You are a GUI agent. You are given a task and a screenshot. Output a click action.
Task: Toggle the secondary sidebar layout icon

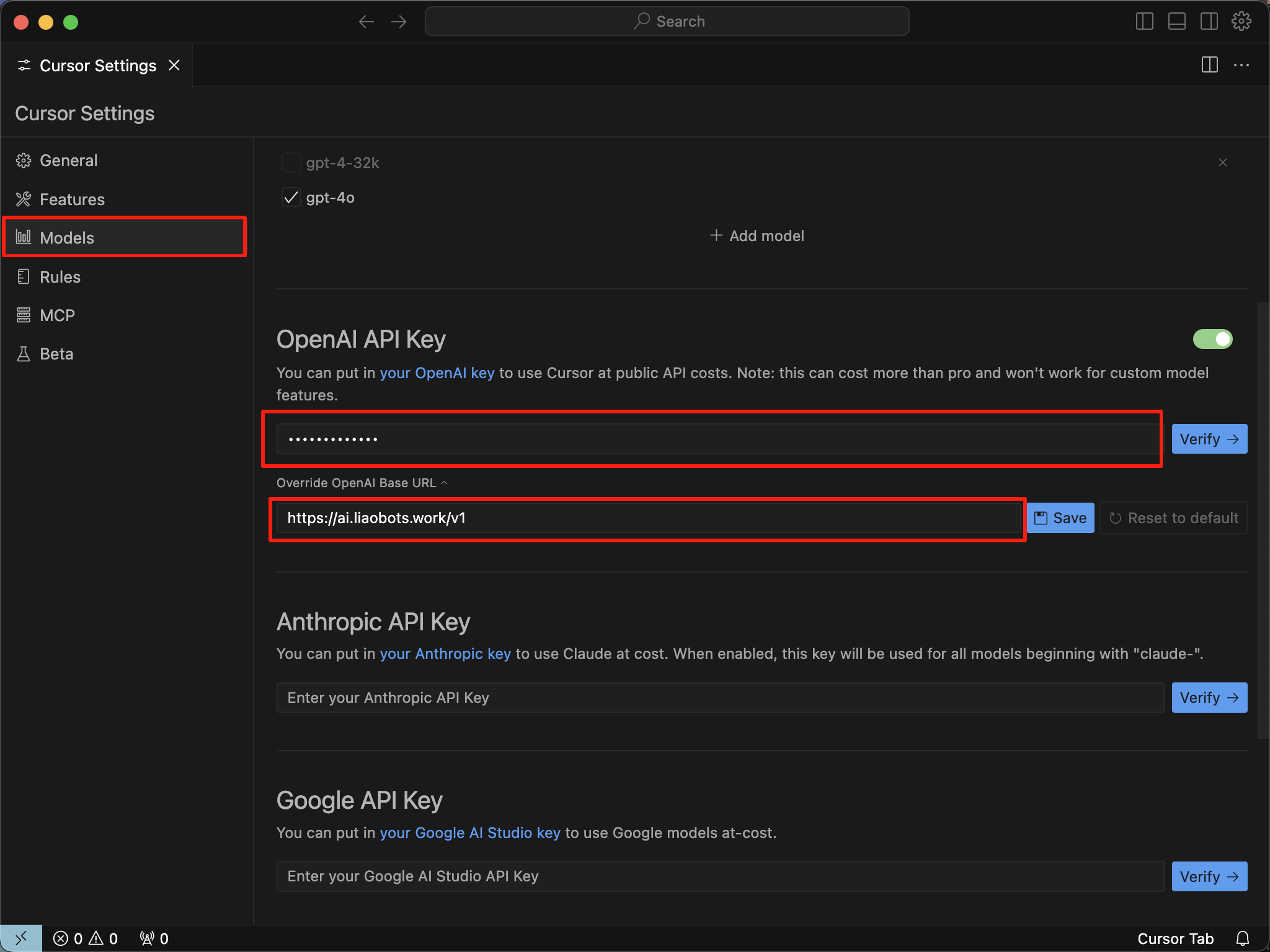point(1209,22)
